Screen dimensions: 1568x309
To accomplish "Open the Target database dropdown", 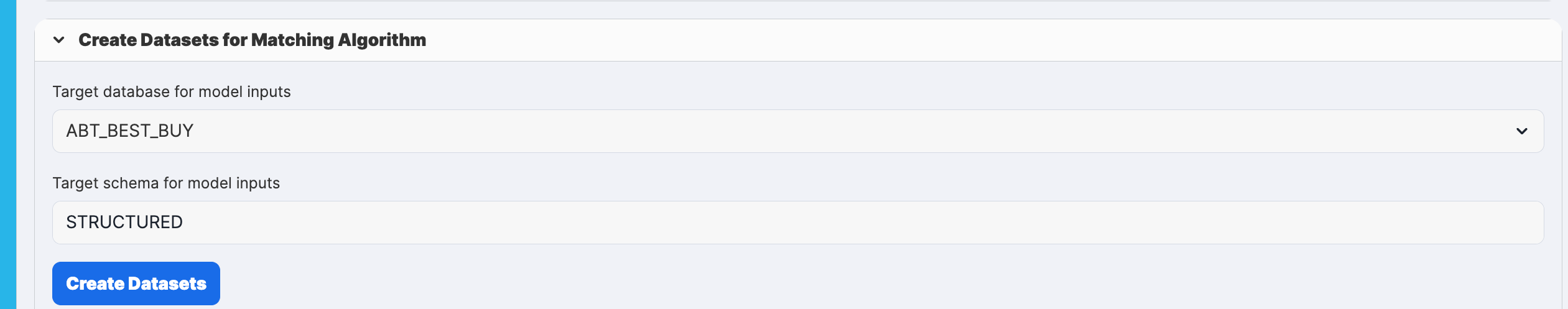I will coord(797,131).
